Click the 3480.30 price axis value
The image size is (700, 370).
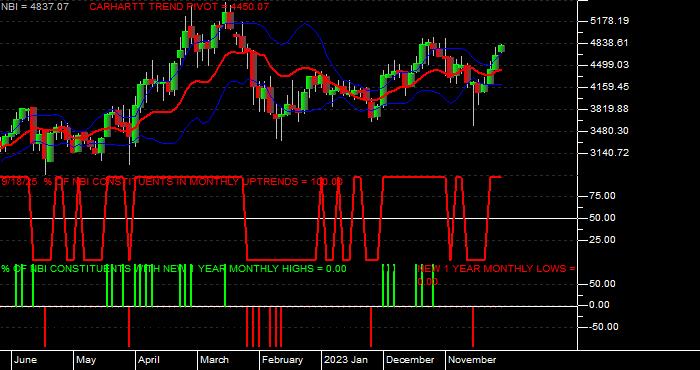609,131
